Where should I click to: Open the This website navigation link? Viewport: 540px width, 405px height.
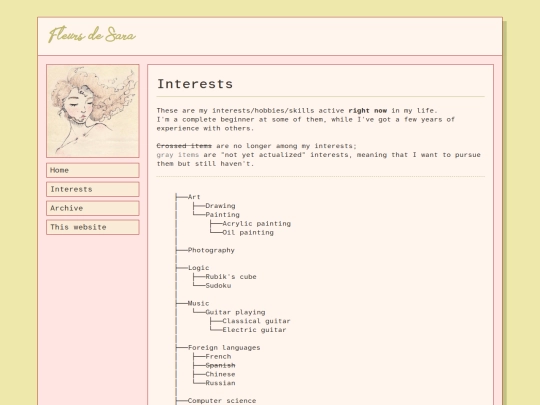pyautogui.click(x=93, y=227)
